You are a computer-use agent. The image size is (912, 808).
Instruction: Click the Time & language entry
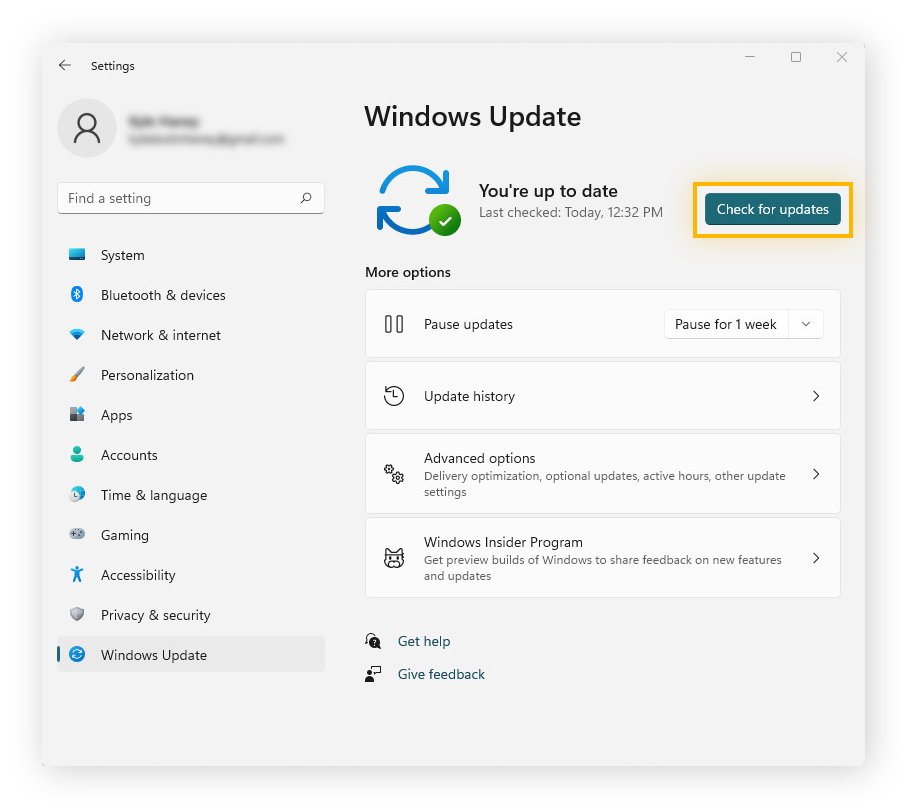[x=153, y=495]
